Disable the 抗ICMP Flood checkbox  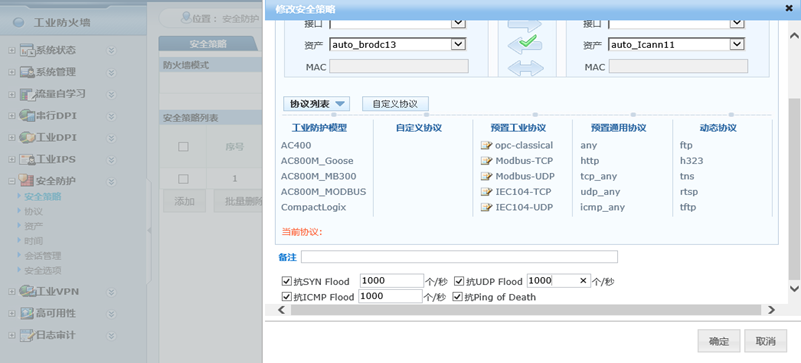(x=287, y=297)
